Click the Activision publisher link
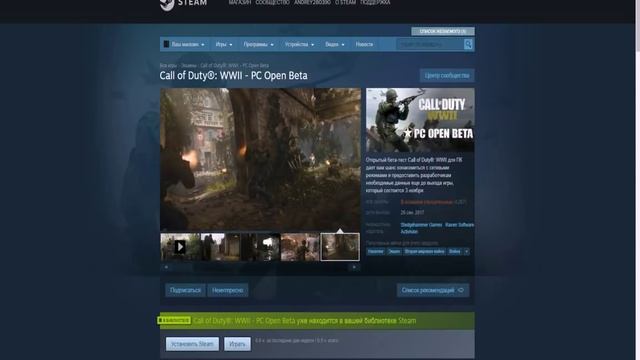Screen dimensions: 640x360 tap(409, 231)
